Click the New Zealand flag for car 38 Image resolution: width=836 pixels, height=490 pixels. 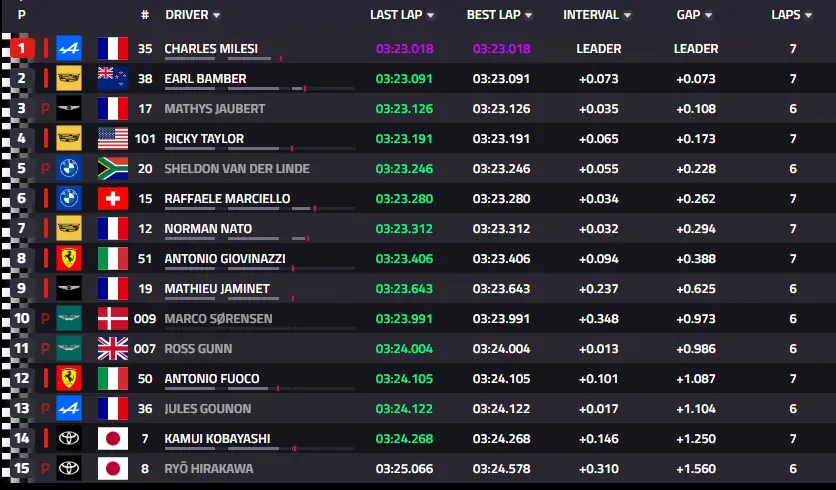(x=113, y=78)
